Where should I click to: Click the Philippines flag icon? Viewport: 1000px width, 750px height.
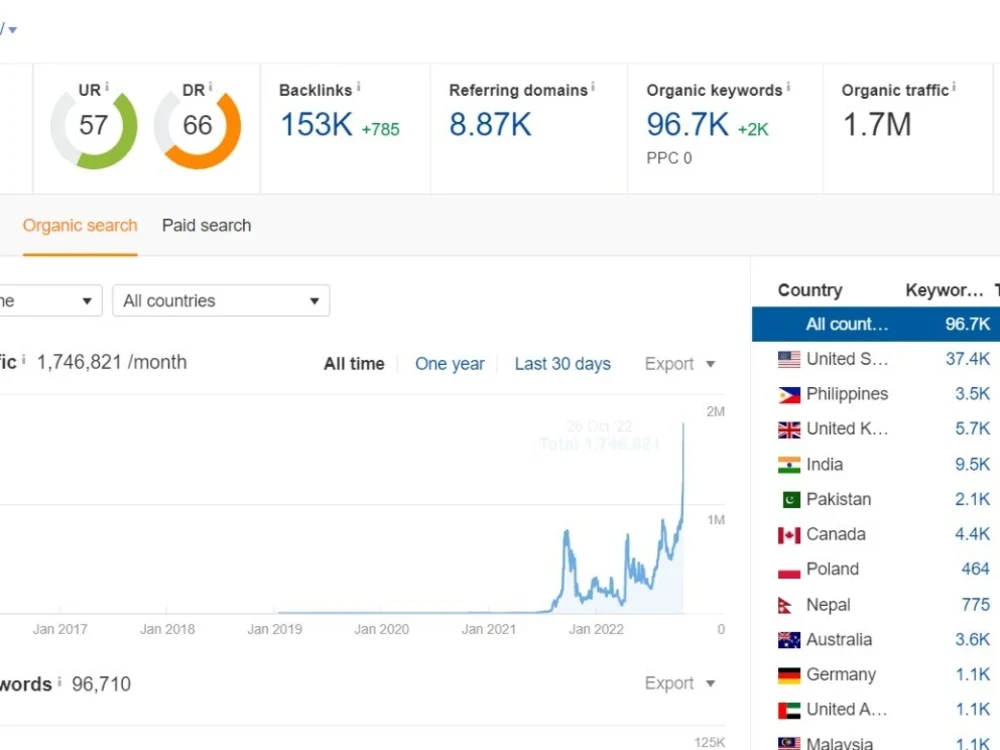pyautogui.click(x=789, y=395)
